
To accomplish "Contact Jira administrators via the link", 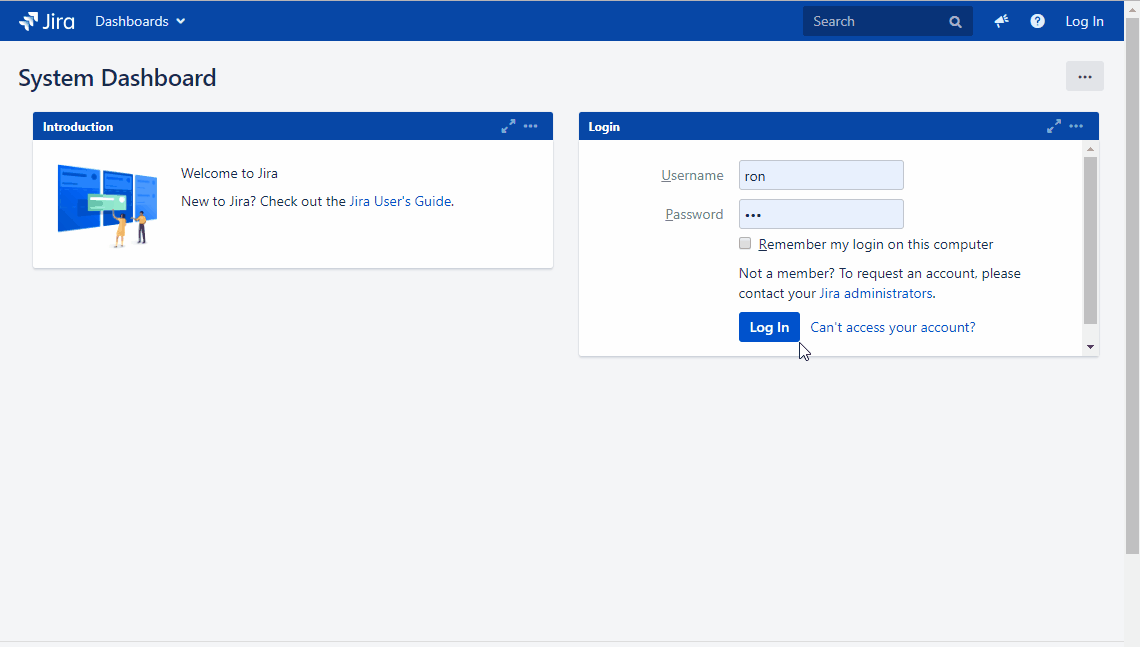I will pyautogui.click(x=876, y=293).
